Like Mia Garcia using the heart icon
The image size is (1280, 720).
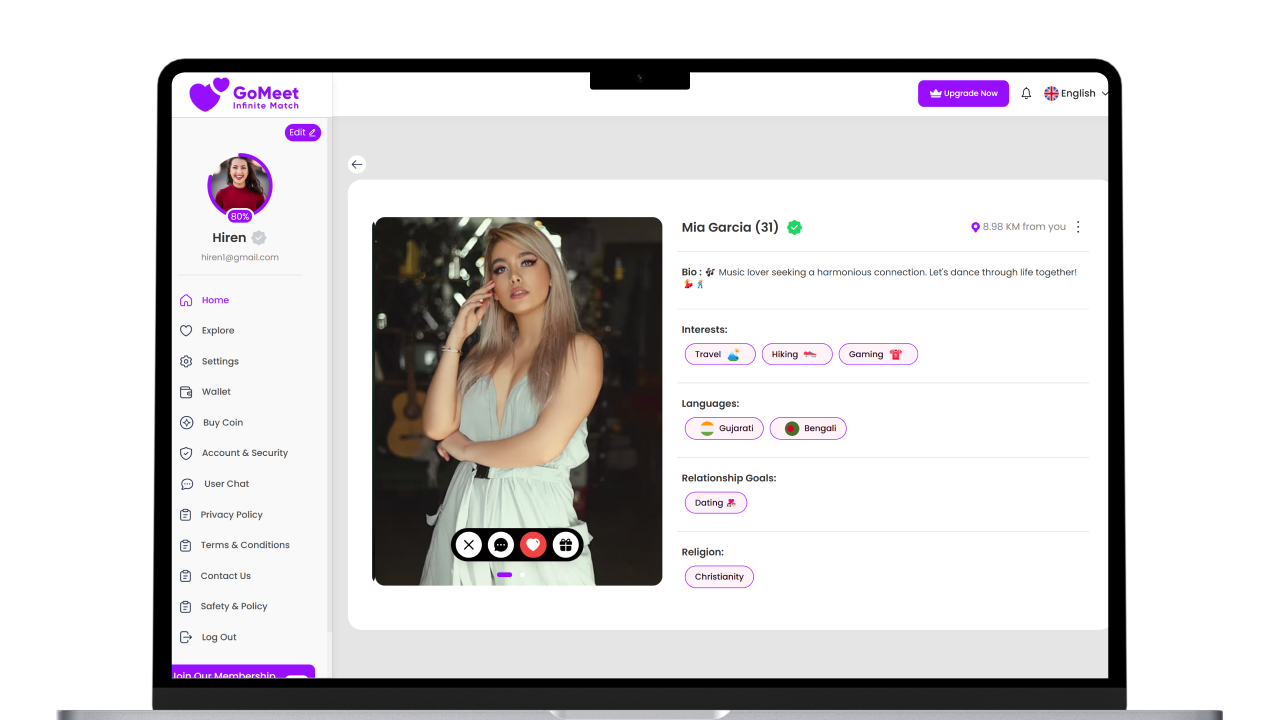(x=534, y=544)
